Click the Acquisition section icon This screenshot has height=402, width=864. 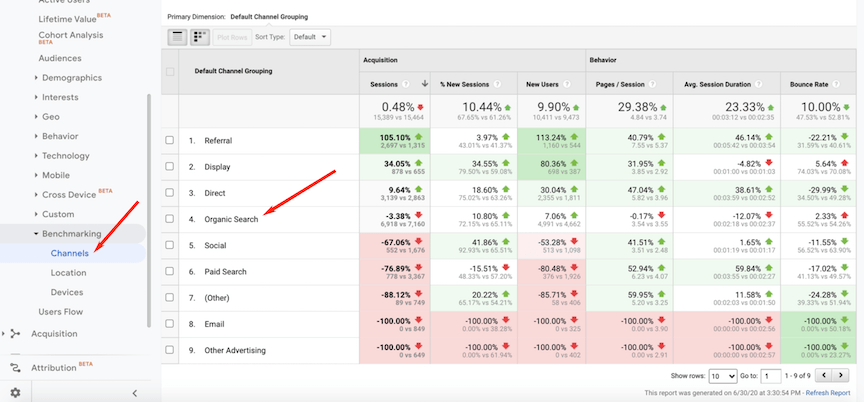(15, 334)
